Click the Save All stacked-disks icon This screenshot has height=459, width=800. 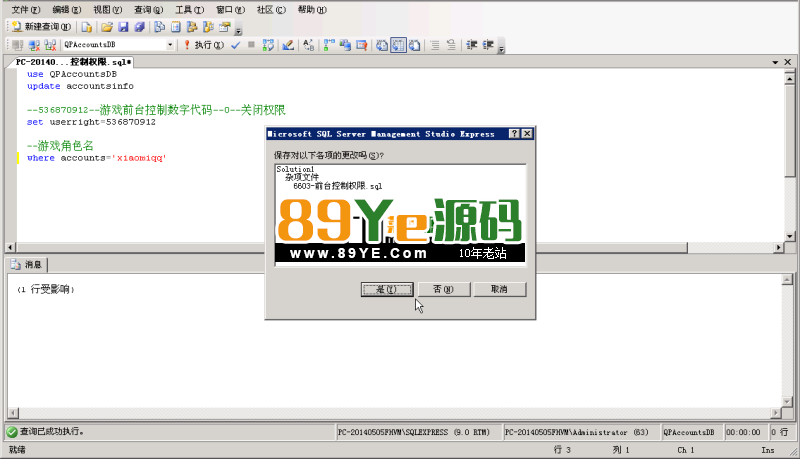139,27
